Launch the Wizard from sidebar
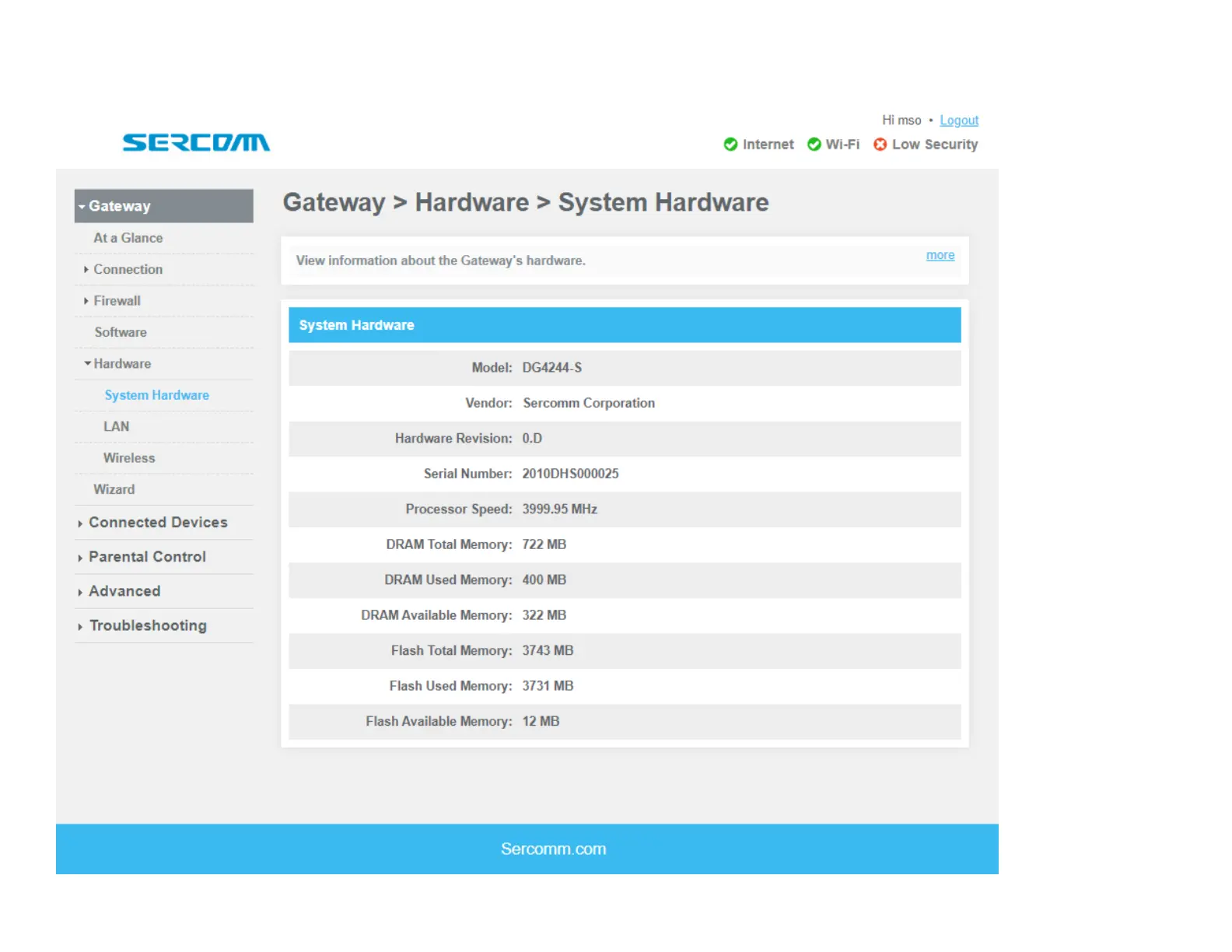This screenshot has width=1232, height=952. tap(114, 489)
